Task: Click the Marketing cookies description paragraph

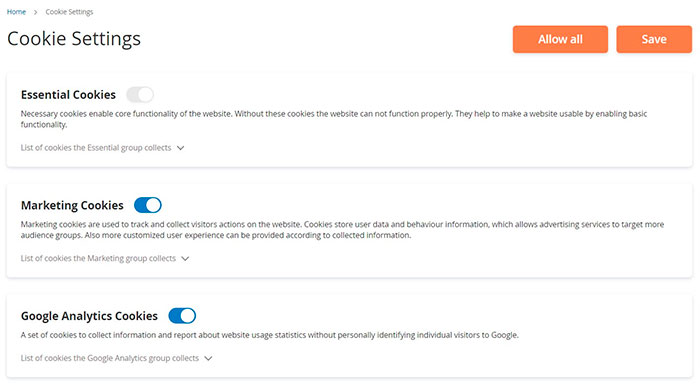Action: tap(342, 230)
